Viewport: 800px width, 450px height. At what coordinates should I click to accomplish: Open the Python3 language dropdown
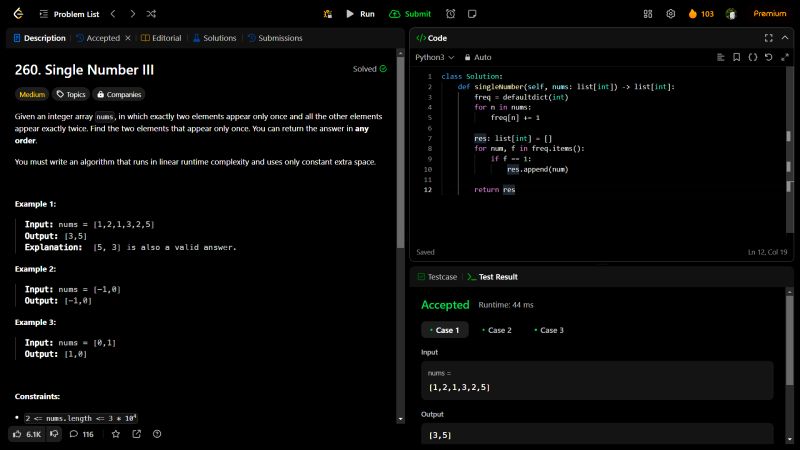click(435, 57)
